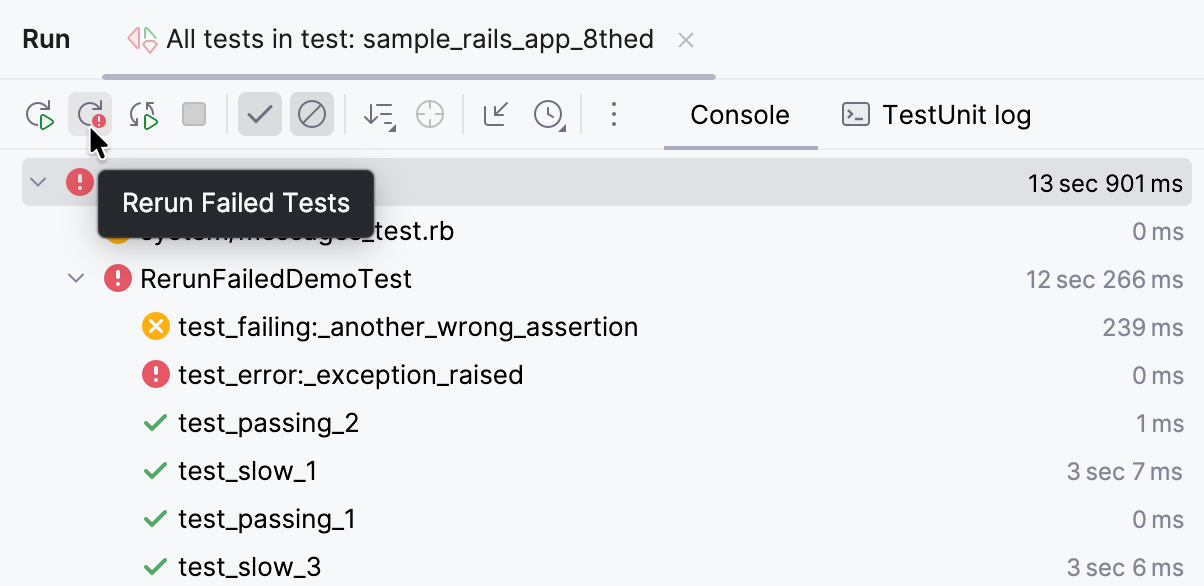Click the import tests arrow icon
Image resolution: width=1204 pixels, height=586 pixels.
tap(496, 115)
